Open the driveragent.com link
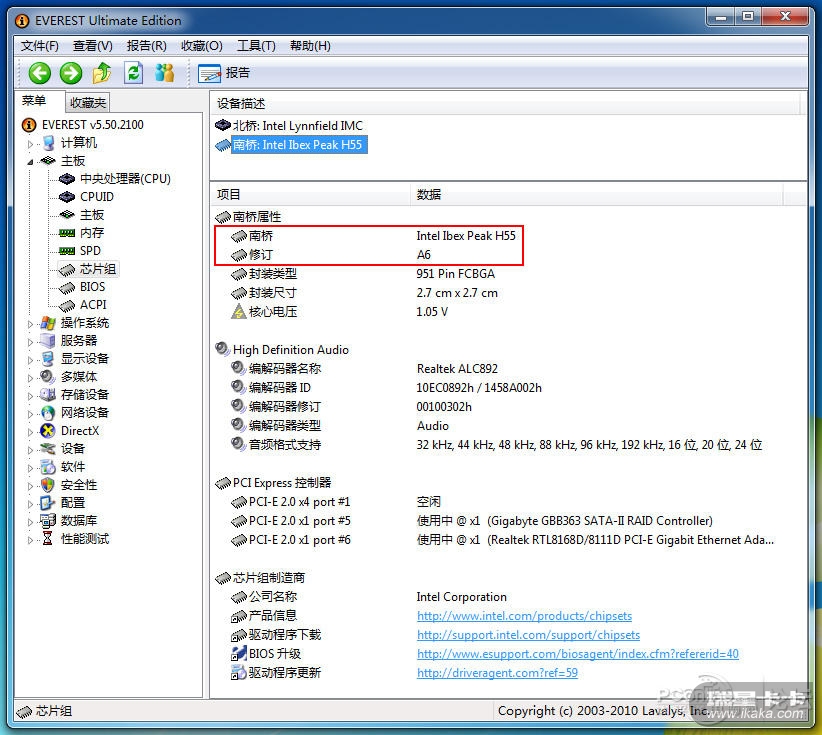 coord(497,673)
